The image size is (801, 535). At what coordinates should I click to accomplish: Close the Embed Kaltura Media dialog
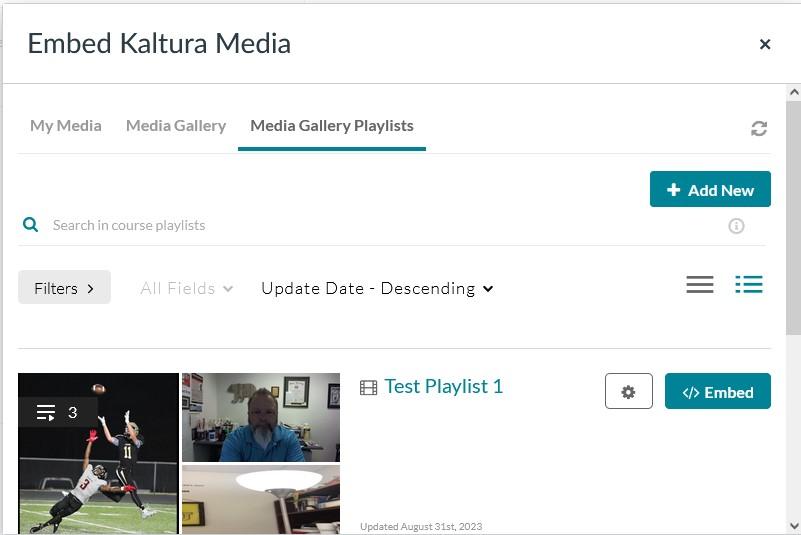point(764,44)
